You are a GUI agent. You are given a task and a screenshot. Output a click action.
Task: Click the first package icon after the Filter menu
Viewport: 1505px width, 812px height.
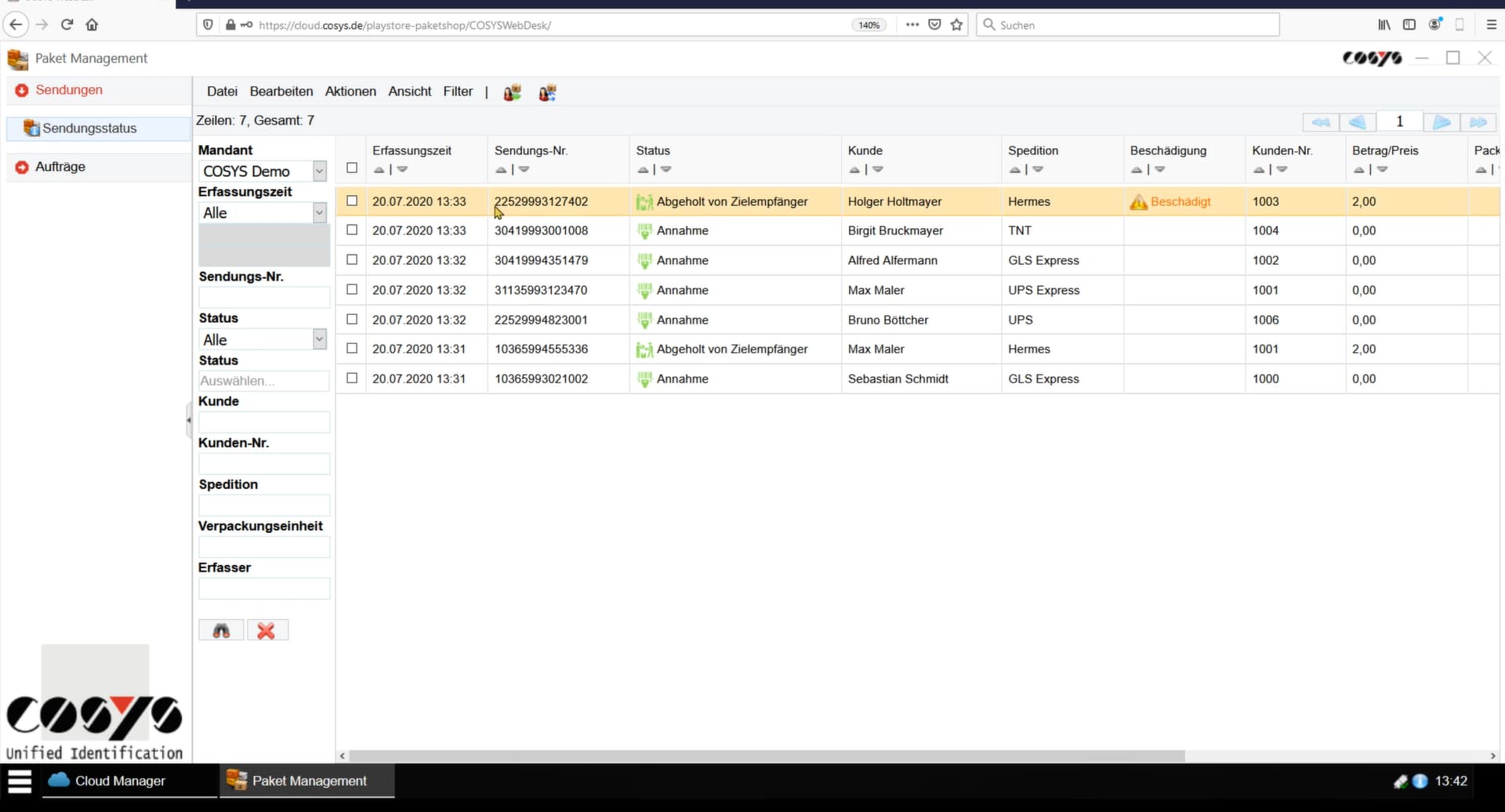coord(512,92)
